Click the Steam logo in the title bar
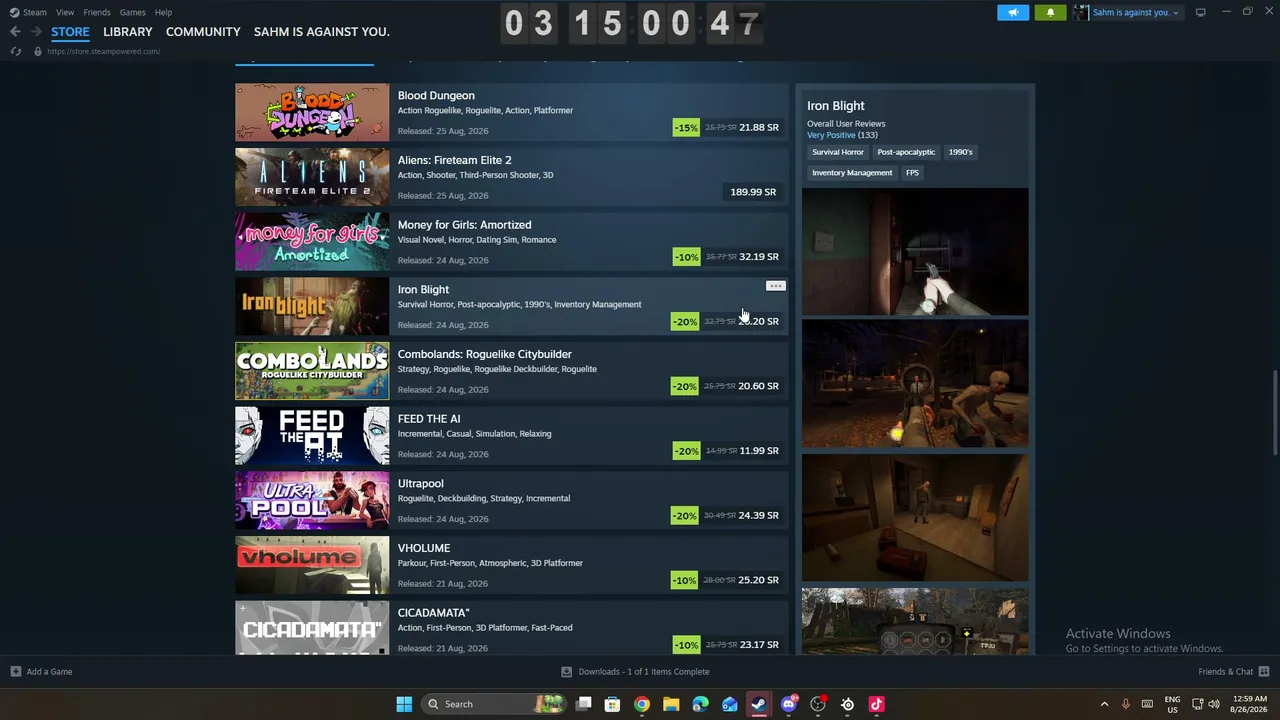The width and height of the screenshot is (1280, 720). (x=14, y=12)
